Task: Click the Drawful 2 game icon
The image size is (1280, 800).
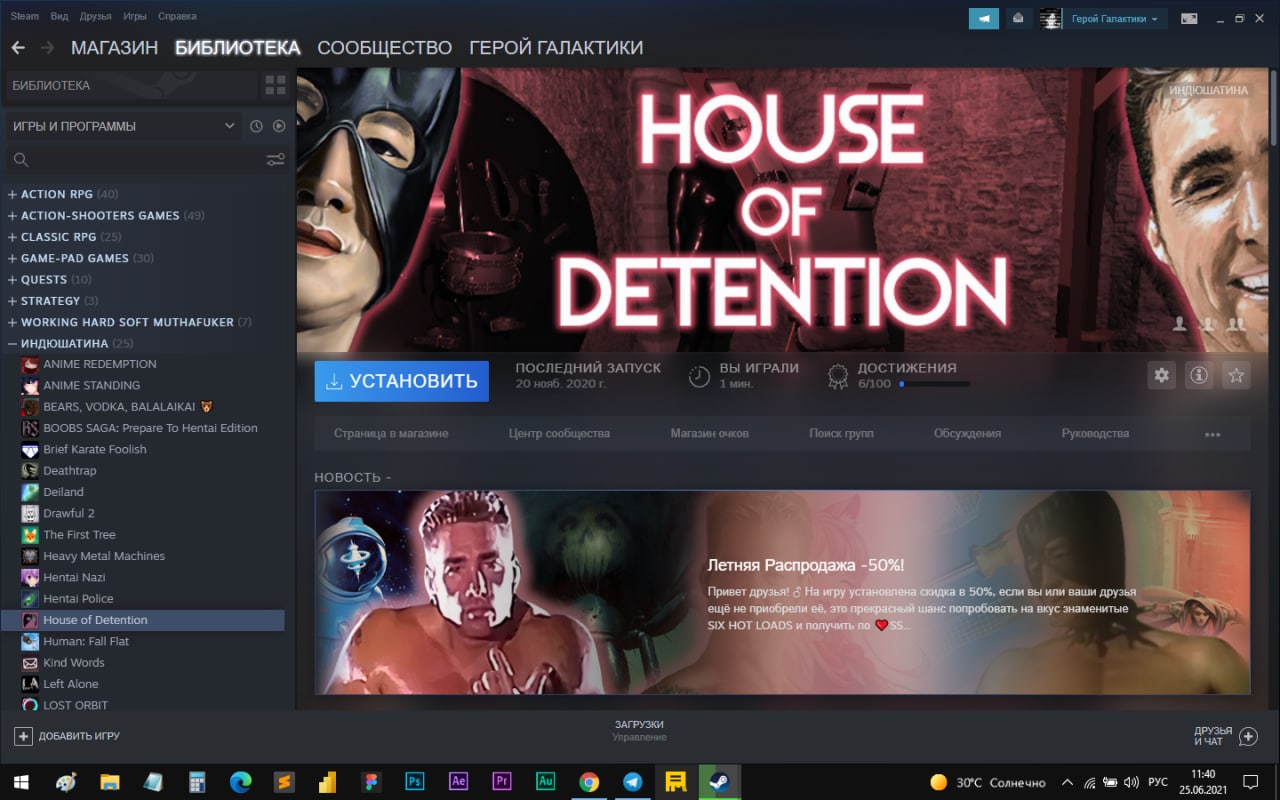Action: (31, 513)
